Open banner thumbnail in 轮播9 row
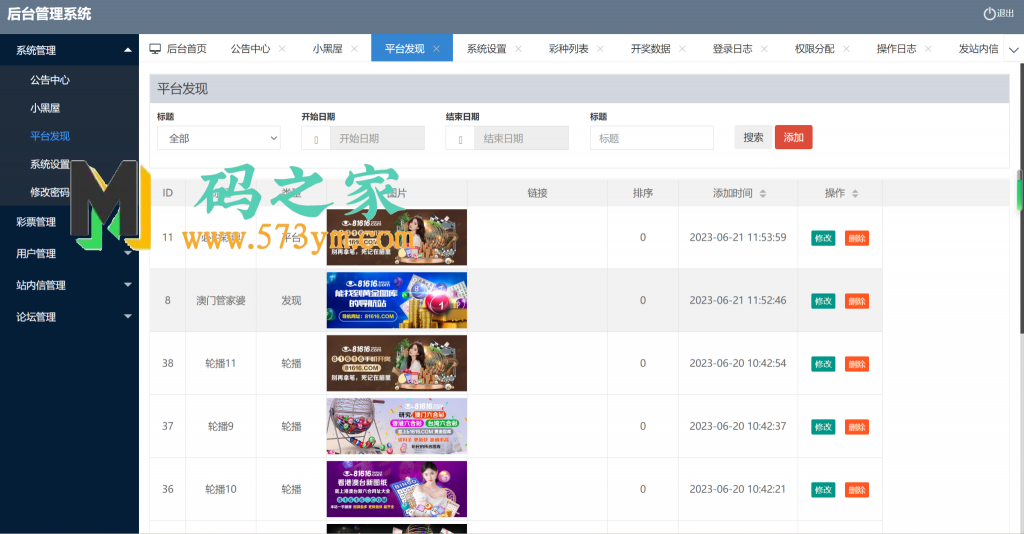This screenshot has width=1024, height=534. [396, 426]
